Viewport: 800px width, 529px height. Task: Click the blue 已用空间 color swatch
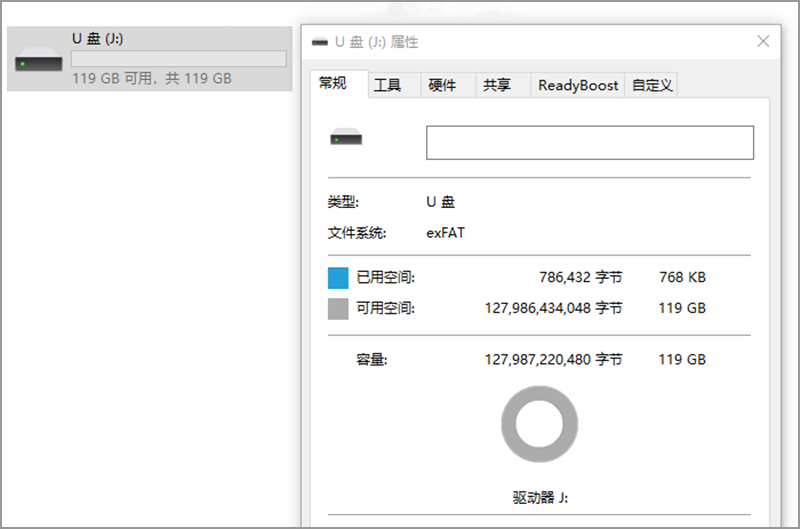[338, 278]
